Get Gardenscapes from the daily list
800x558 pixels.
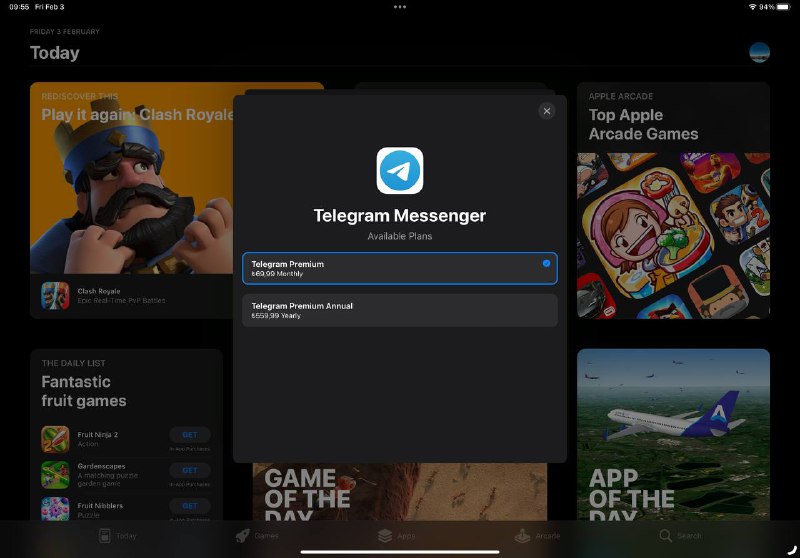point(190,470)
